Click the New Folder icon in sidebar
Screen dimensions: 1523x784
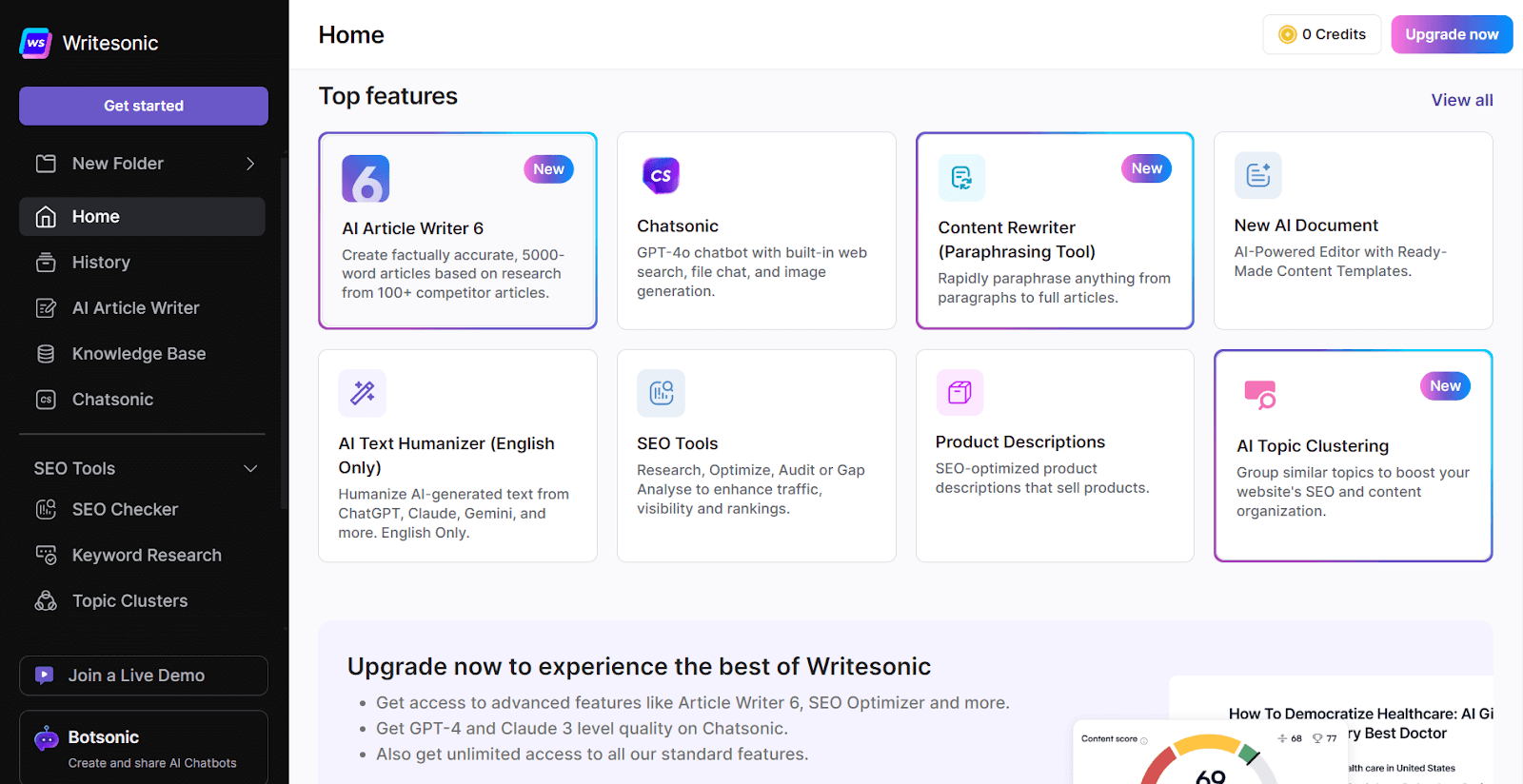(x=46, y=164)
